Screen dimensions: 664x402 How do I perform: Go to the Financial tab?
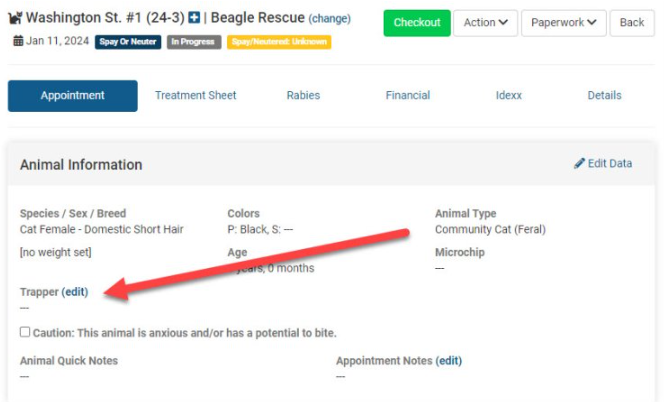(x=408, y=96)
